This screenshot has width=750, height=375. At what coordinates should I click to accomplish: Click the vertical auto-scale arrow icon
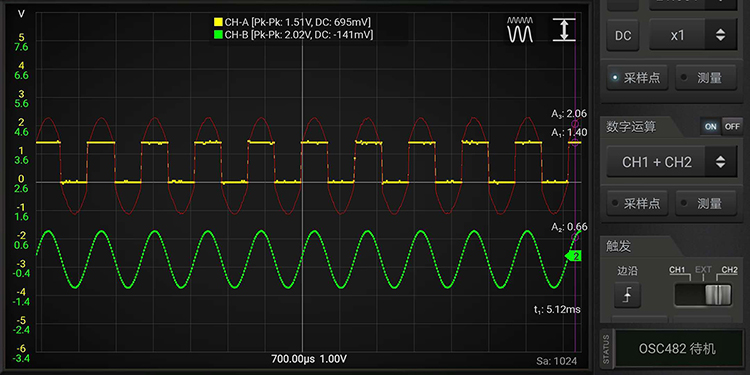(564, 30)
